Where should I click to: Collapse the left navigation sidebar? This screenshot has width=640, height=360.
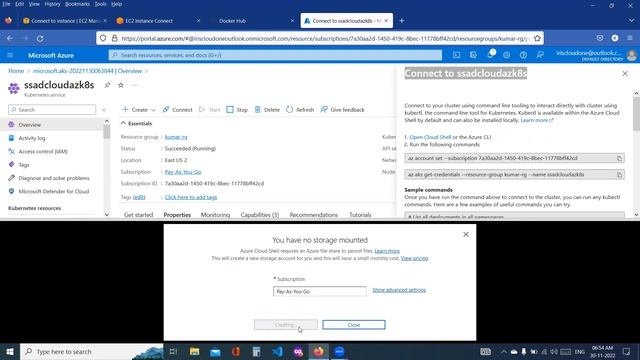pyautogui.click(x=104, y=110)
